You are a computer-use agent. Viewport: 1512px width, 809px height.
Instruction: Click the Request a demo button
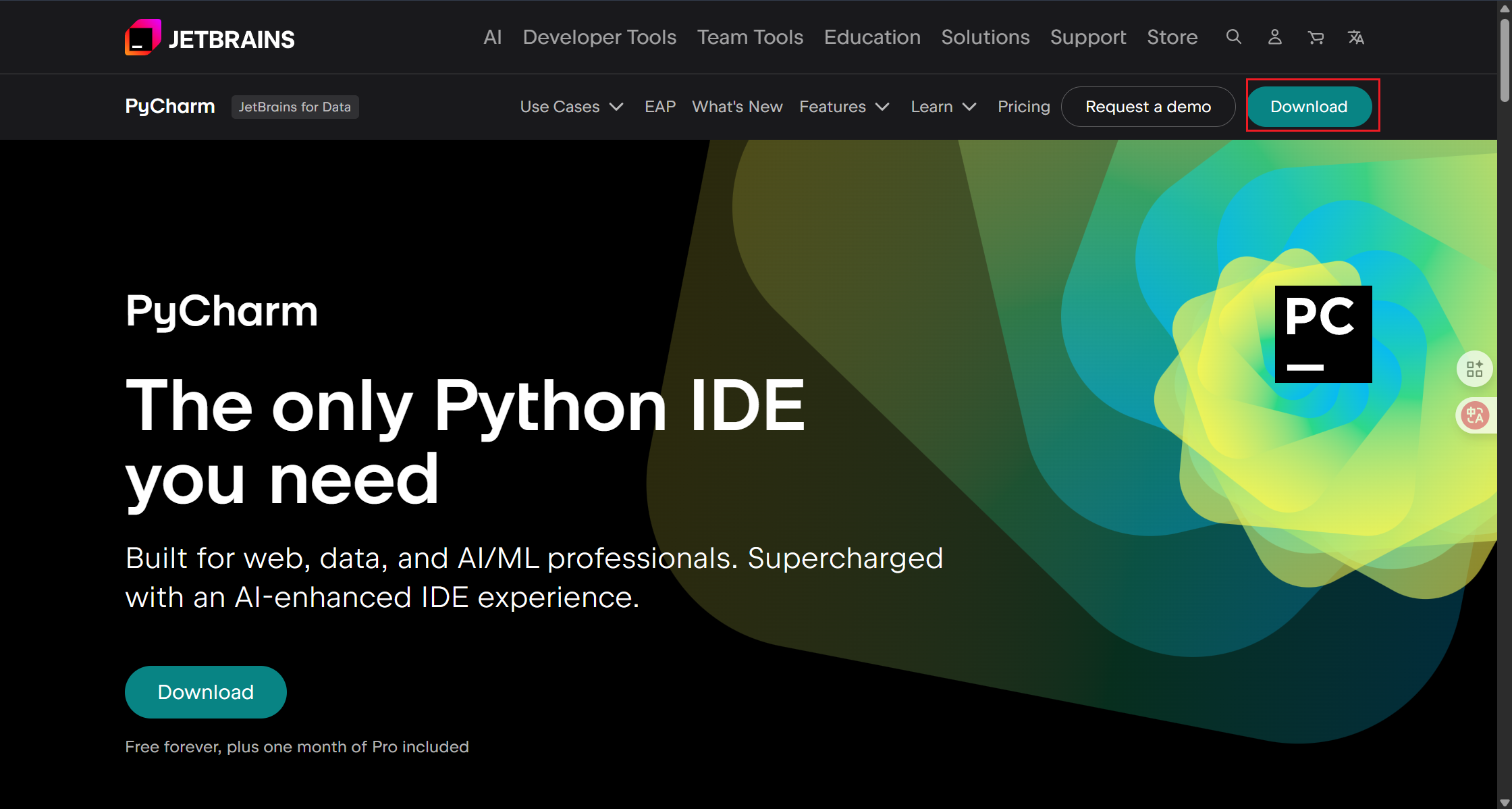(1147, 107)
